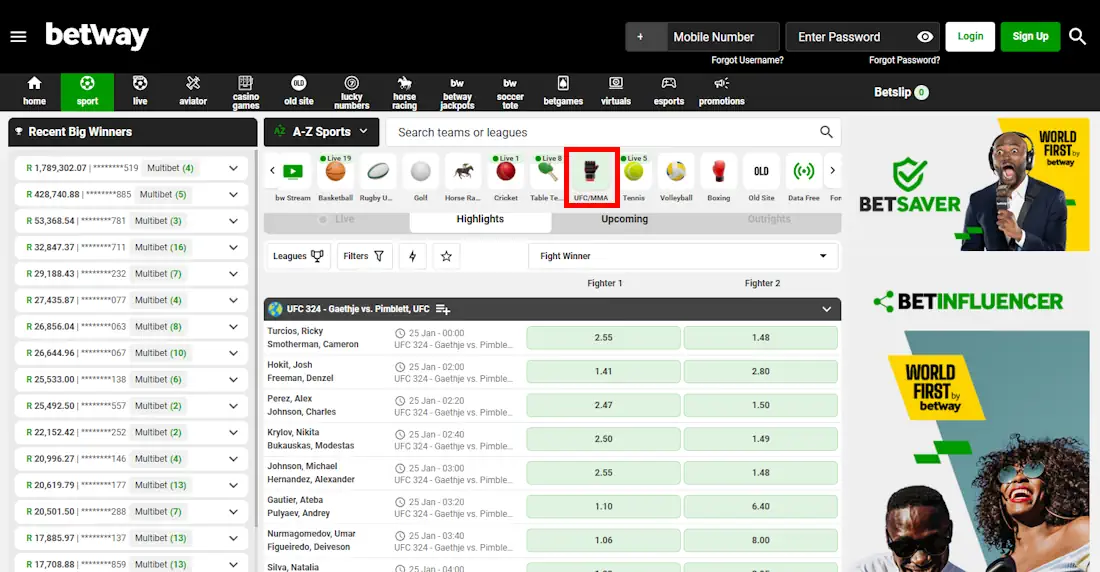Image resolution: width=1100 pixels, height=572 pixels.
Task: Open the live section
Action: click(140, 92)
